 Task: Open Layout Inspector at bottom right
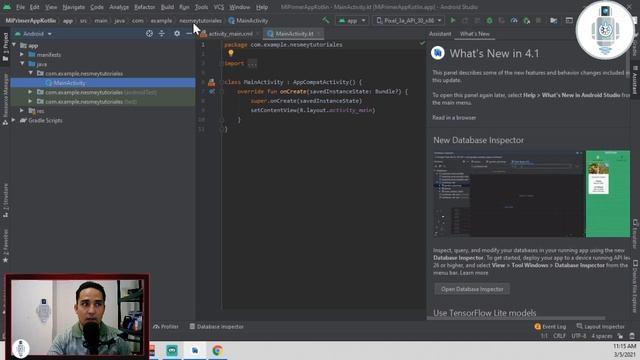[600, 327]
